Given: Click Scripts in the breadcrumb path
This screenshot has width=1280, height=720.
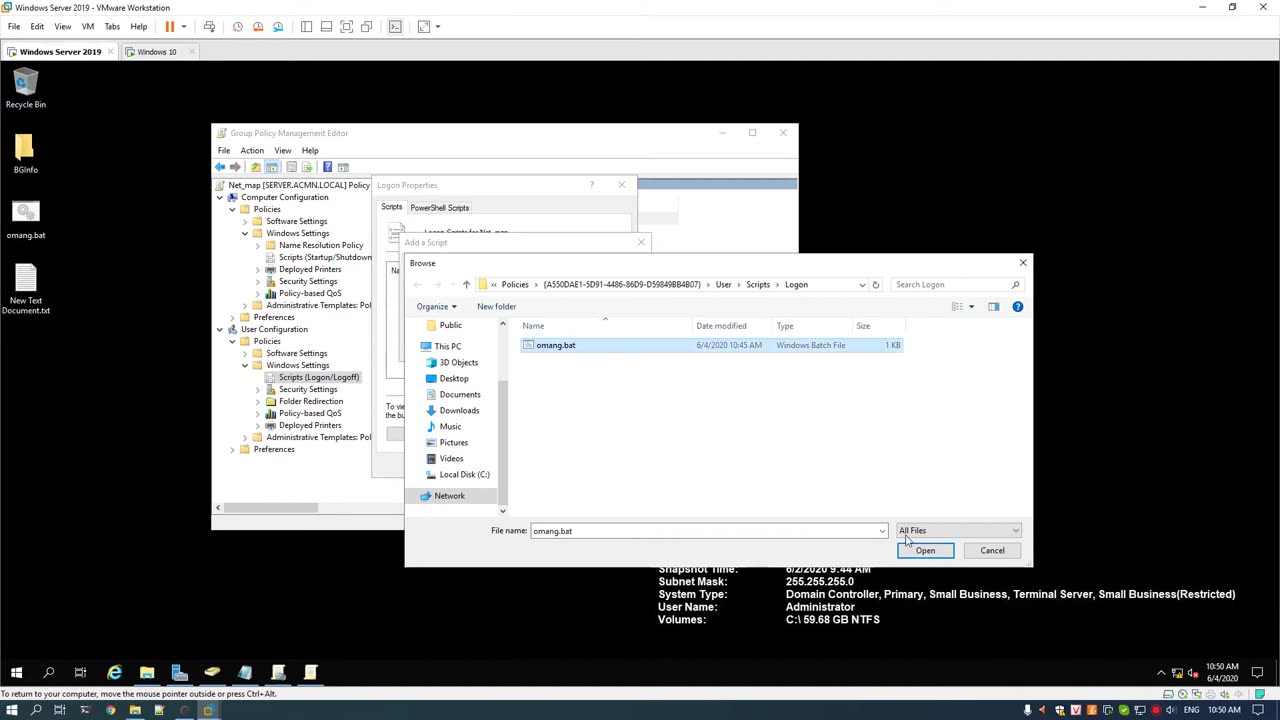Looking at the screenshot, I should pos(758,285).
